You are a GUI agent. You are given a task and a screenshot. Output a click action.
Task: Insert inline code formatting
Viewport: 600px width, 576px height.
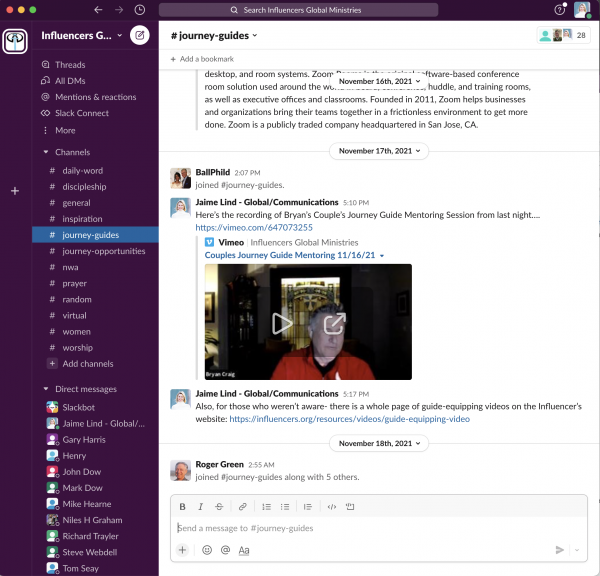(332, 507)
